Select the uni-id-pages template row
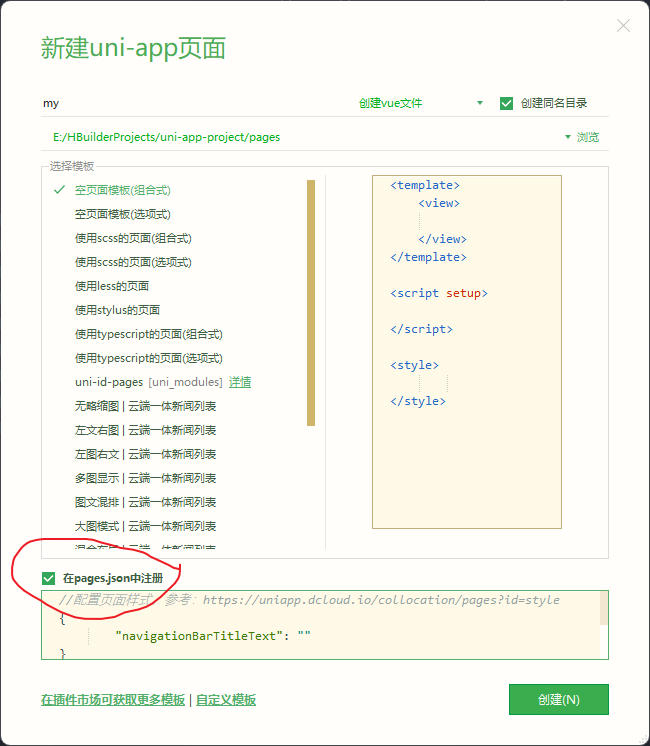Screen dimensions: 650x746 coord(148,382)
